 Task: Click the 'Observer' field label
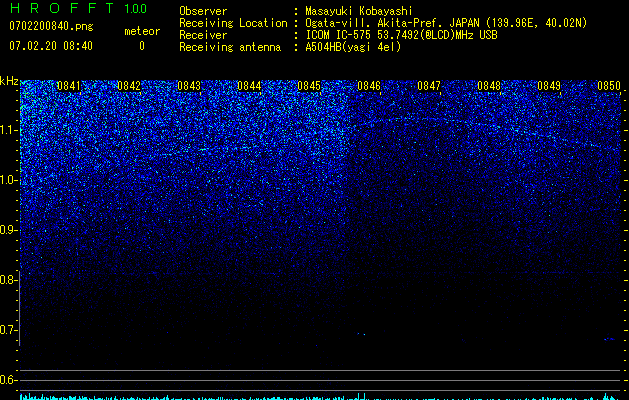pos(203,11)
